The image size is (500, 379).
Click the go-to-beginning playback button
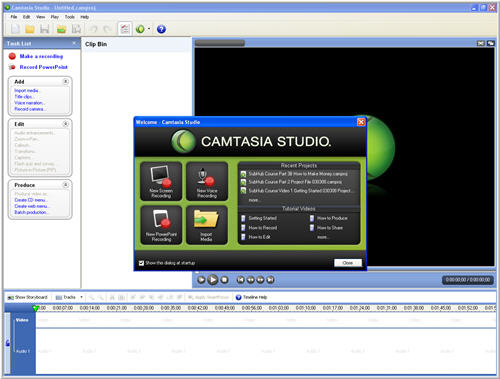point(240,280)
